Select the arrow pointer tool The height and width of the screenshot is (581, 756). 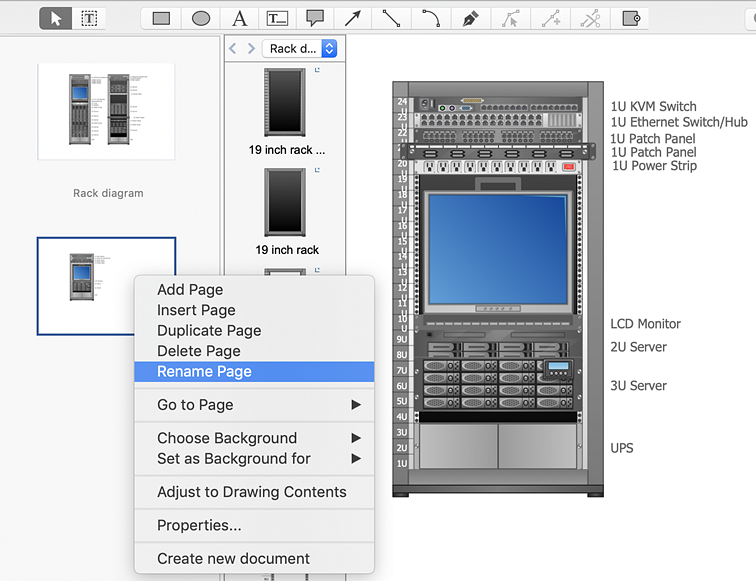click(55, 18)
